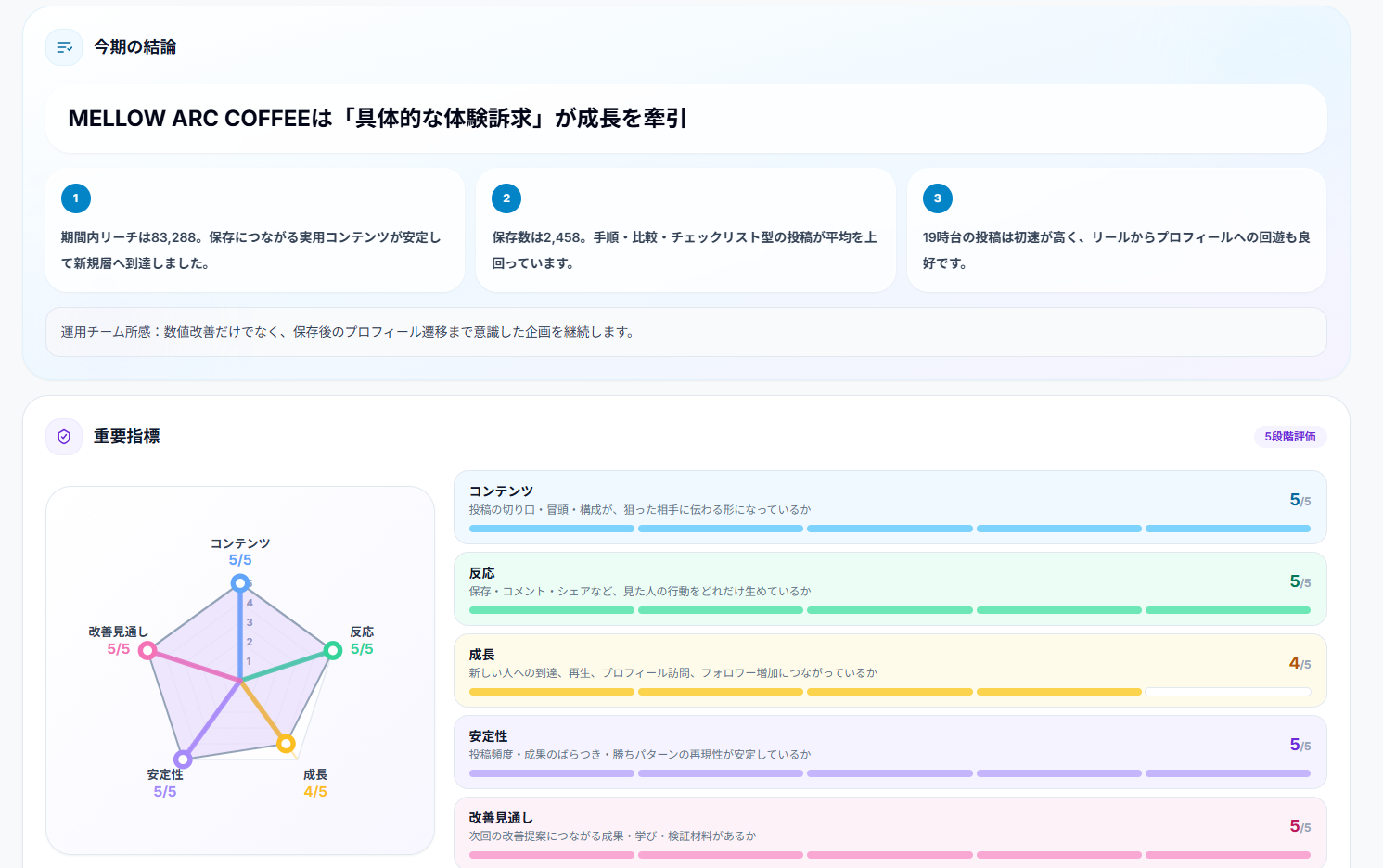Click the headline MELLOW ARC COFFEEは「具体的な体験訴求」が成長を牽引
This screenshot has width=1383, height=868.
click(378, 119)
